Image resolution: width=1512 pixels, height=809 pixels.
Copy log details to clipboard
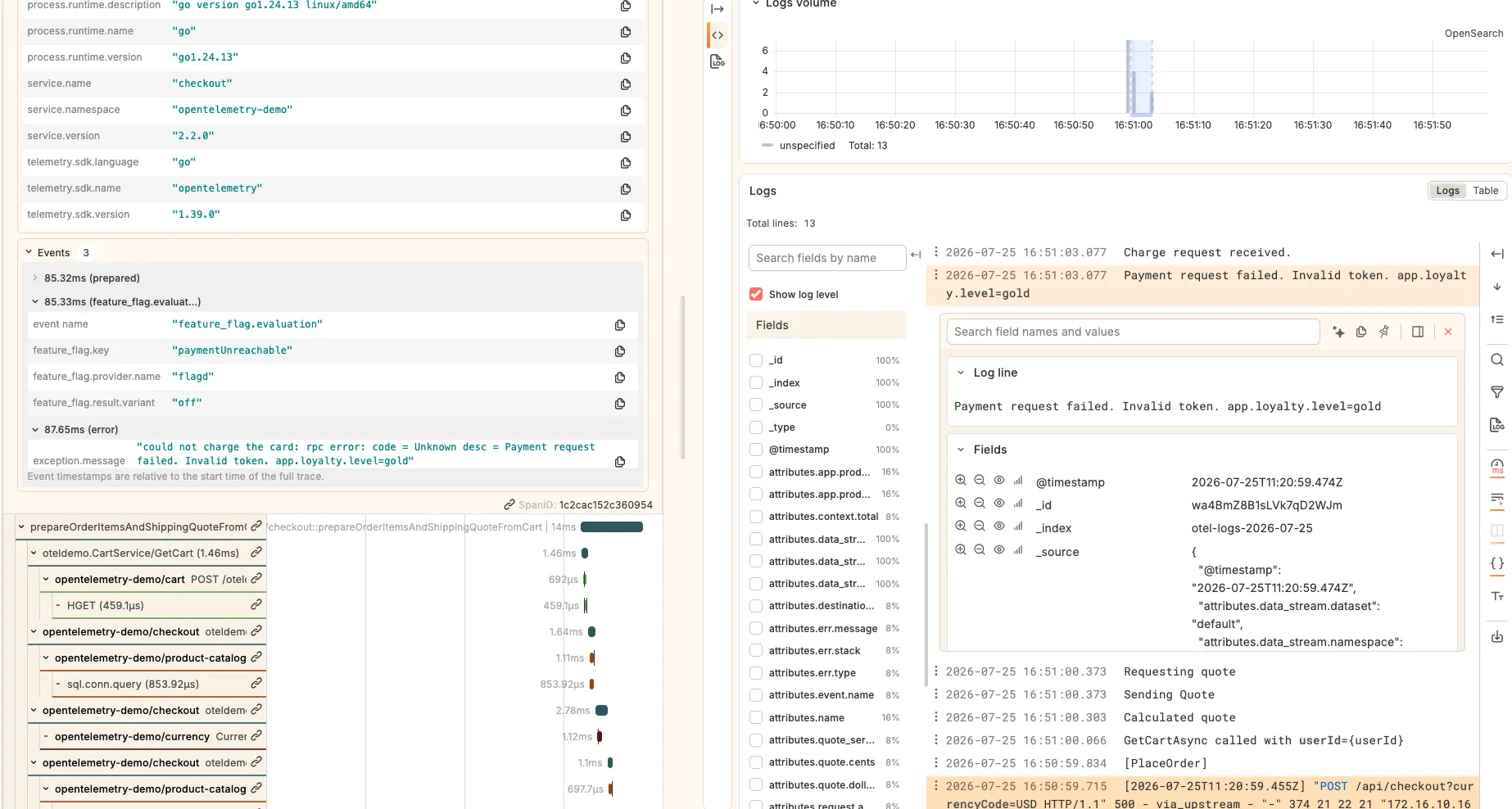(1361, 332)
